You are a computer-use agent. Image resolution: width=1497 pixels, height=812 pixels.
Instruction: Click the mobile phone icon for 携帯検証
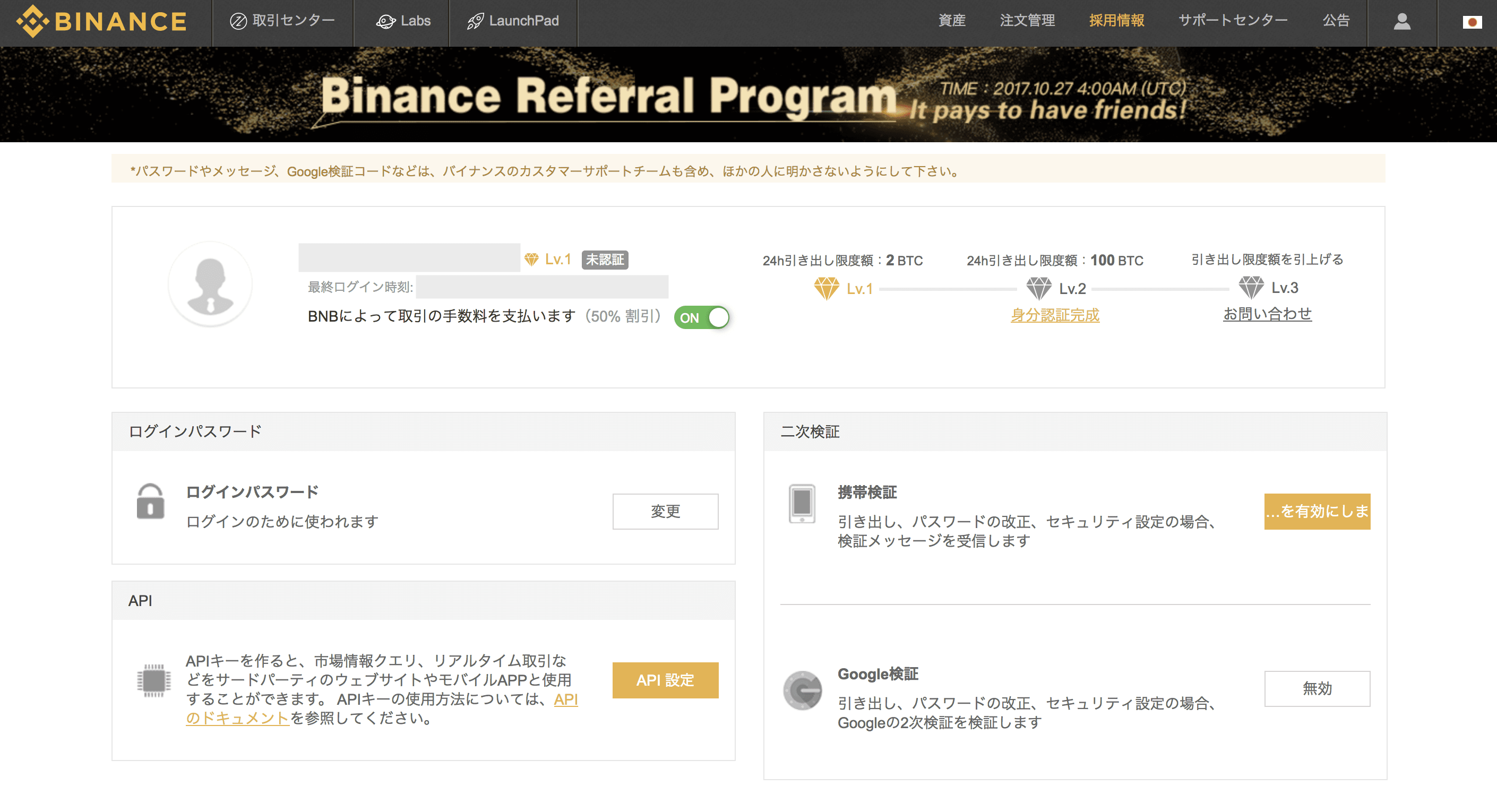point(802,503)
